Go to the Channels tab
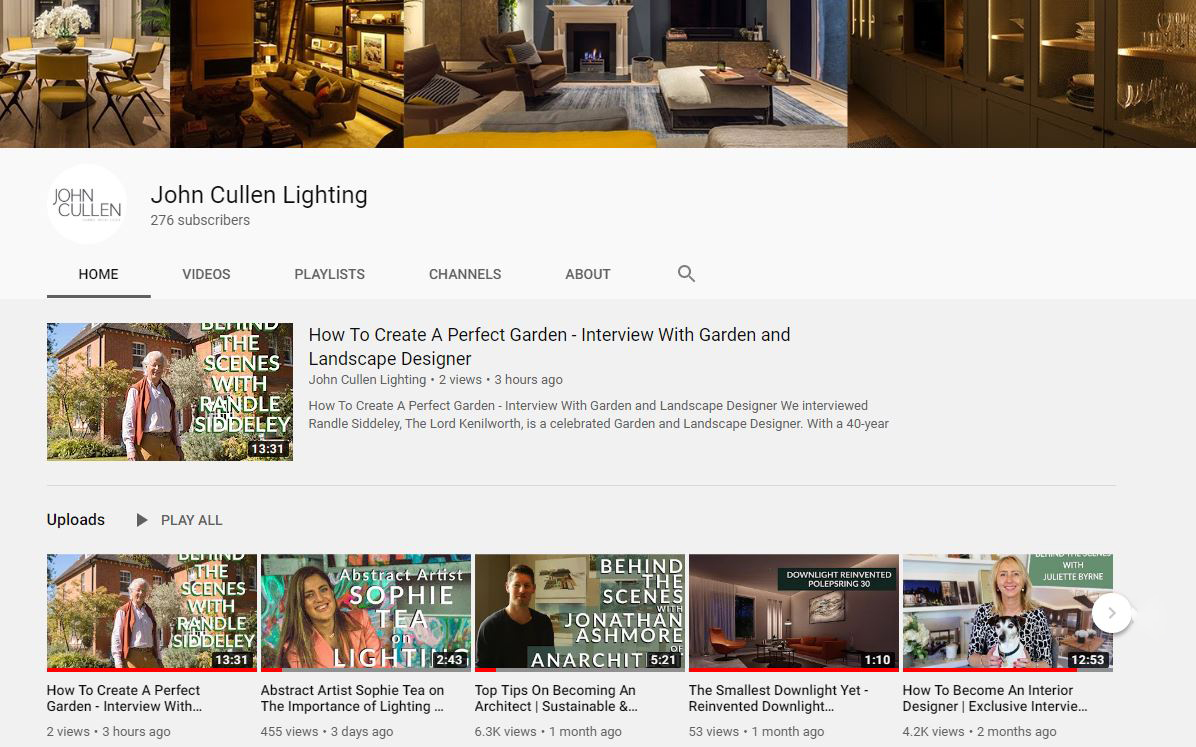 [x=465, y=275]
